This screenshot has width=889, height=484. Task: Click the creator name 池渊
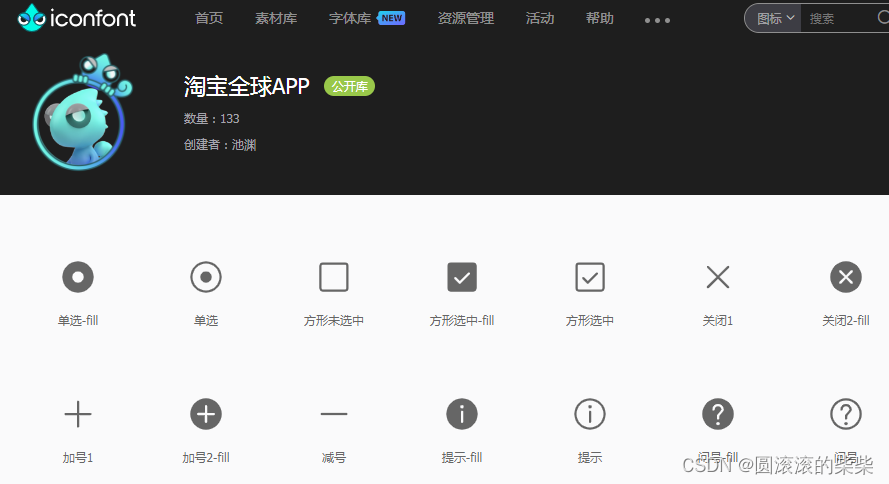click(244, 145)
